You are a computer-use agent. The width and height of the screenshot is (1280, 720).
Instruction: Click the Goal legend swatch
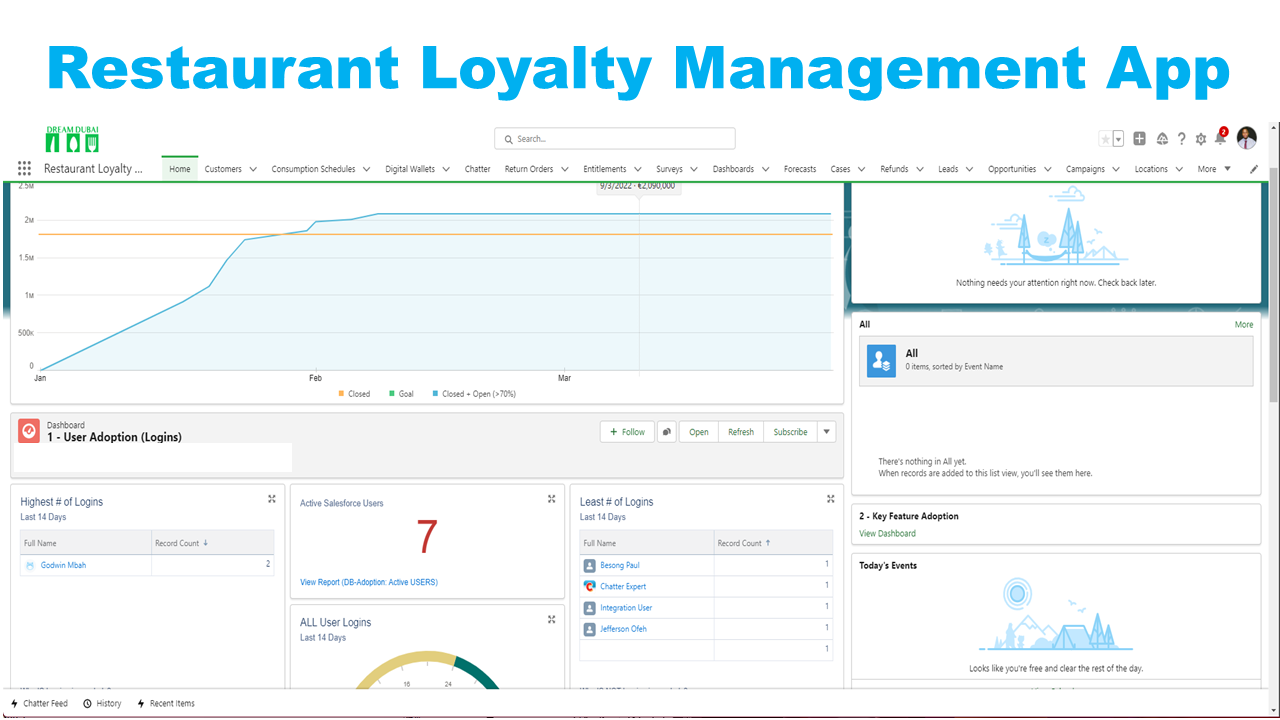[393, 394]
